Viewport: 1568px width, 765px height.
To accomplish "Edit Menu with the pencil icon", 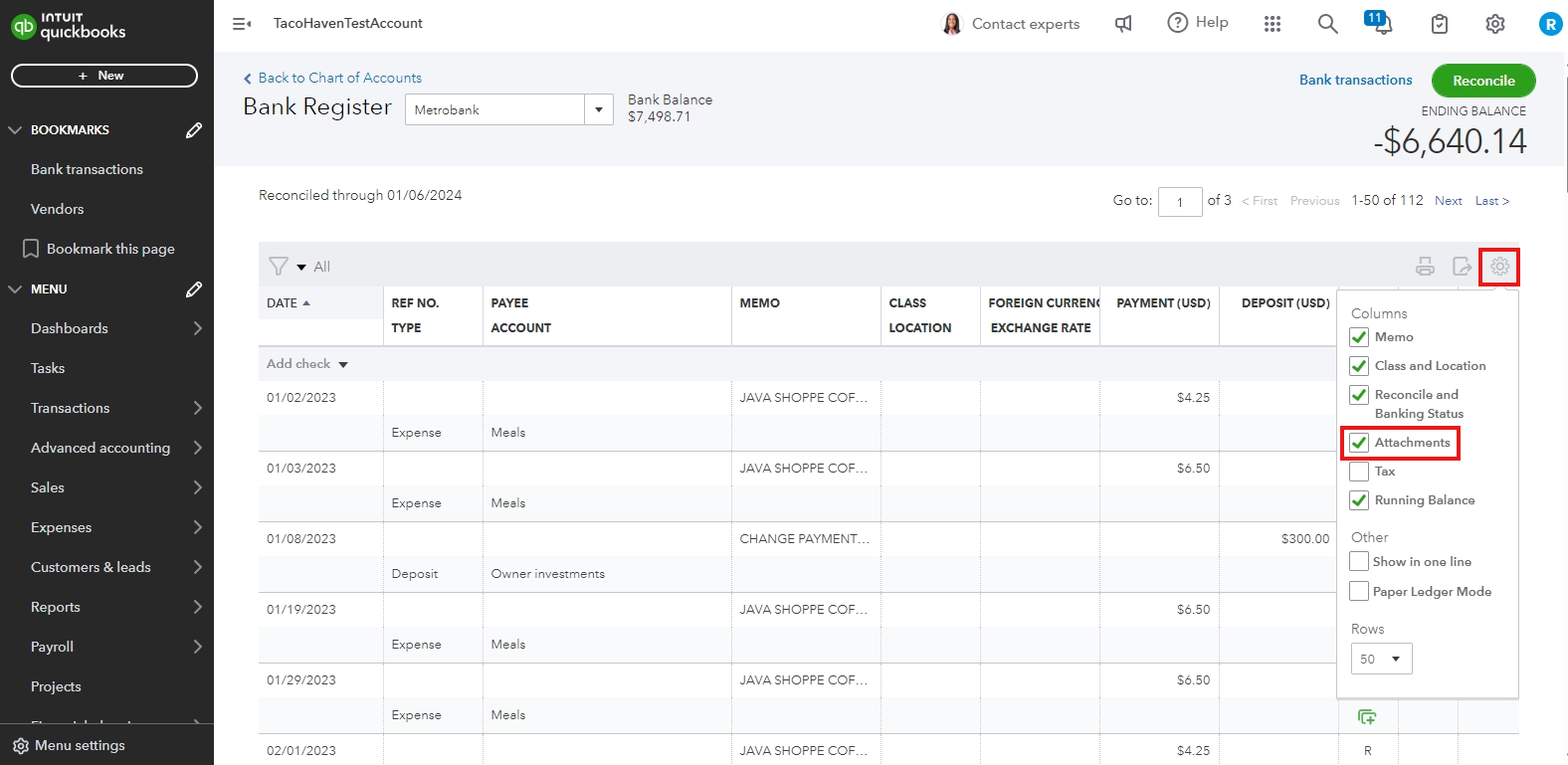I will point(194,288).
